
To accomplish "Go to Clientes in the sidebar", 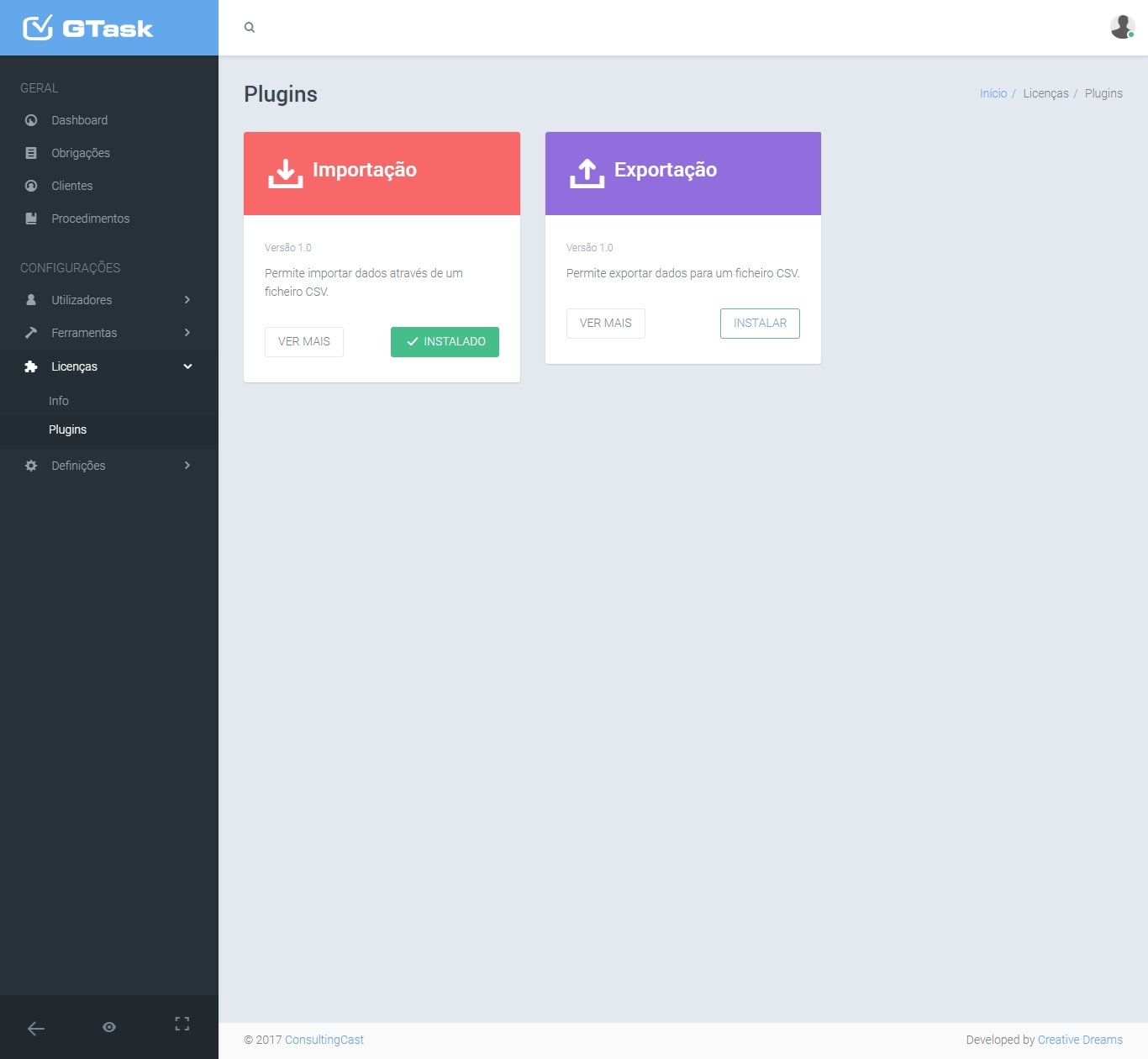I will (x=72, y=186).
